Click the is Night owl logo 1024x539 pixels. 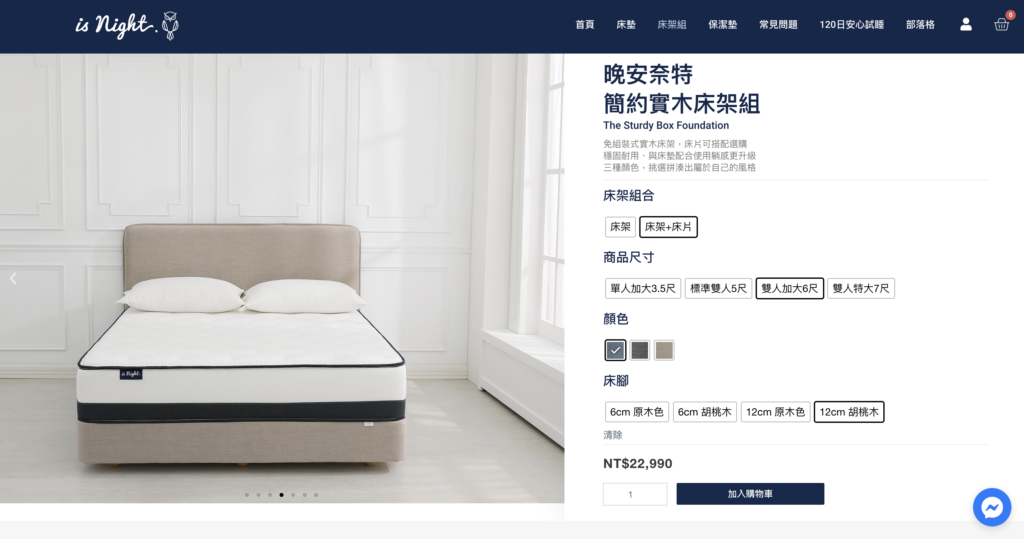click(x=127, y=26)
